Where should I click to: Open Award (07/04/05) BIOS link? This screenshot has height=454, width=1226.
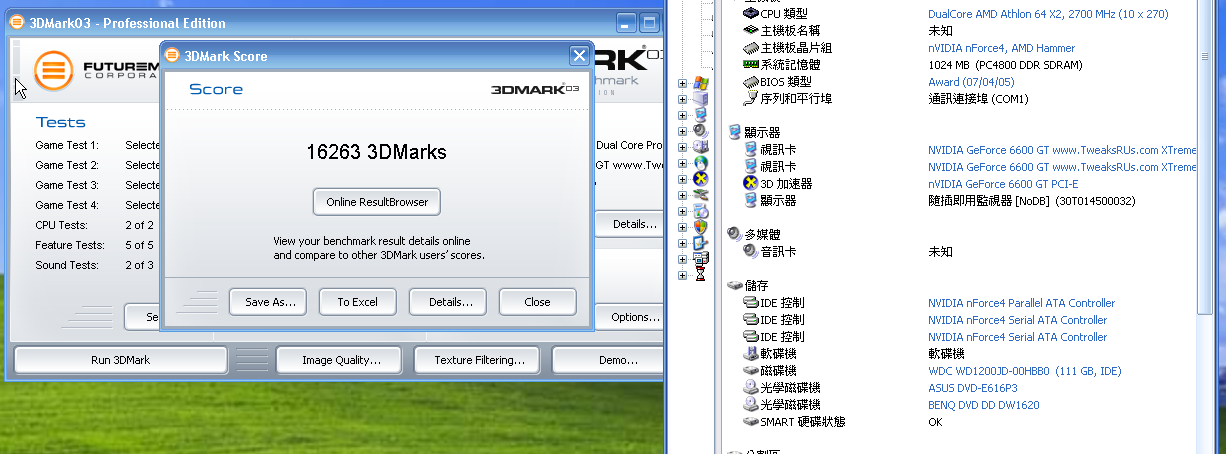tap(971, 82)
